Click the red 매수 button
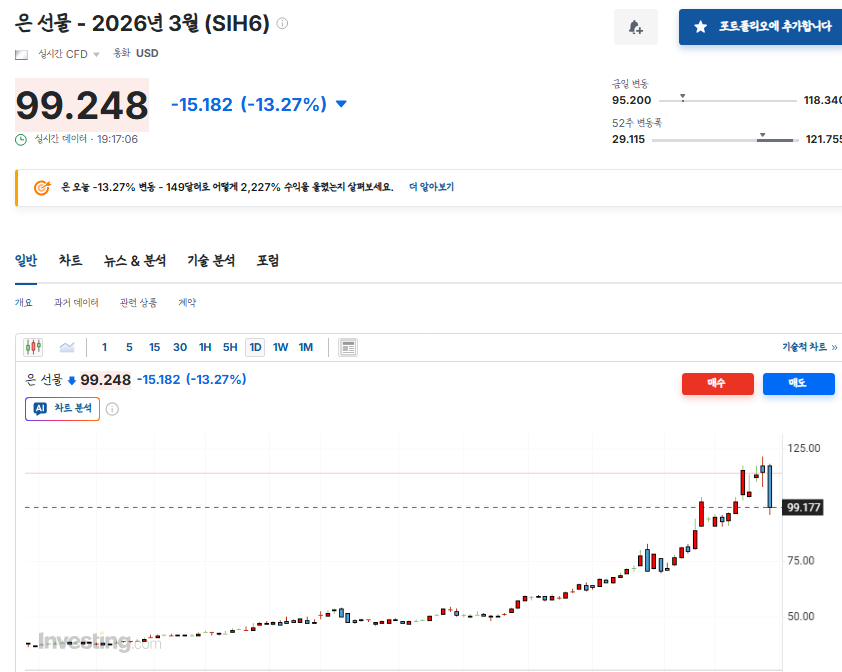 [x=717, y=383]
